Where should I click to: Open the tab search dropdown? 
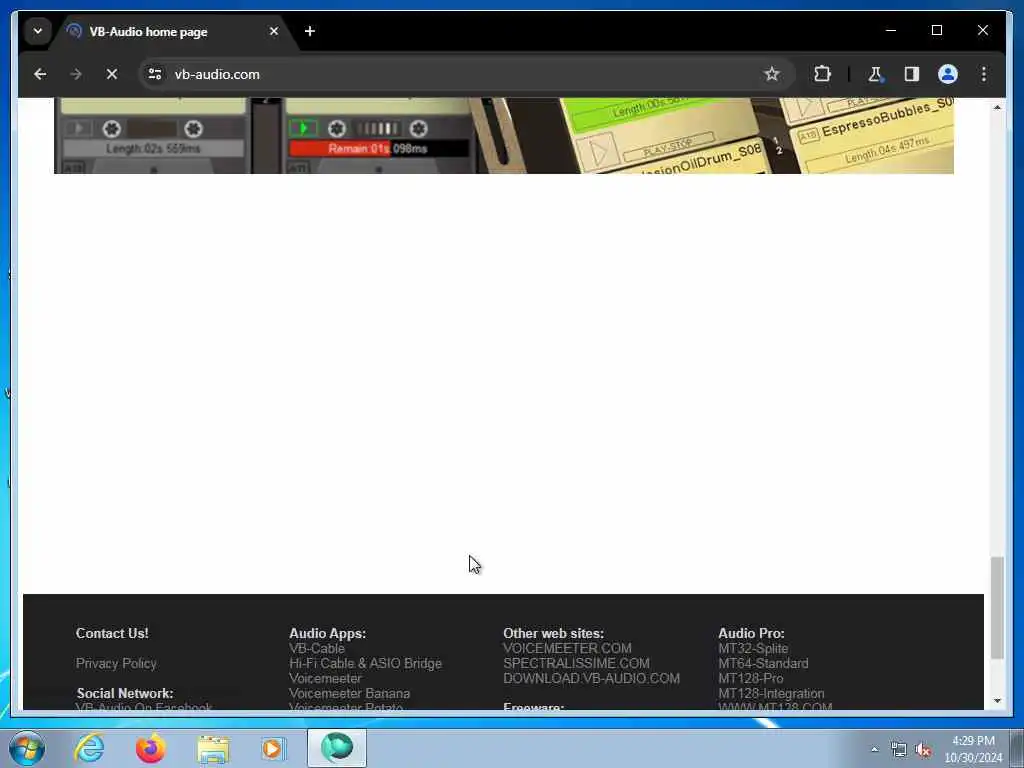point(38,31)
